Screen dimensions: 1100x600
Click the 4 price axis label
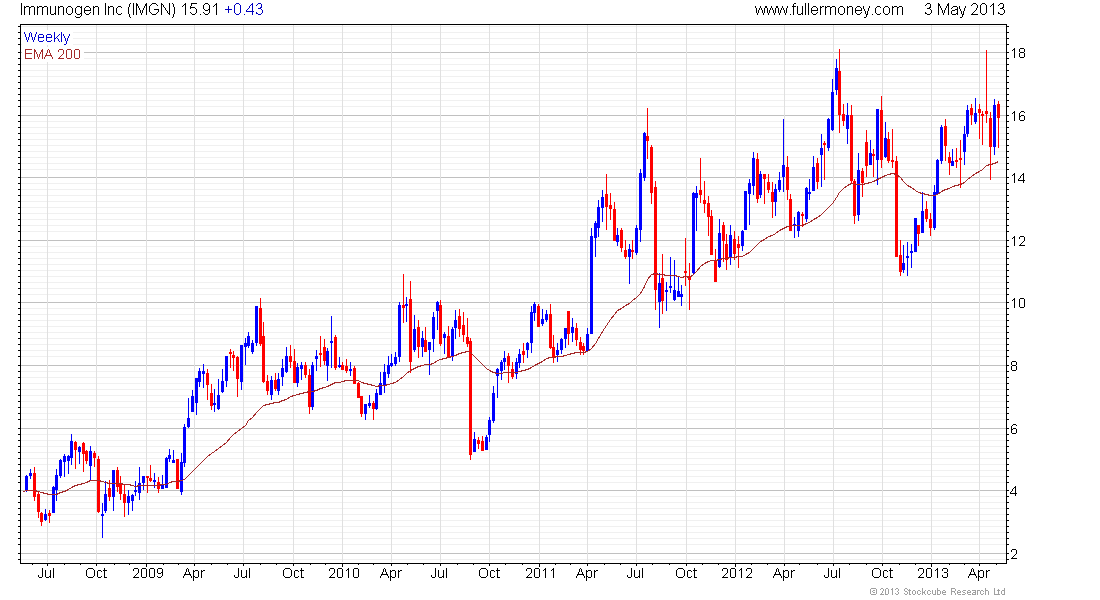coord(1013,491)
